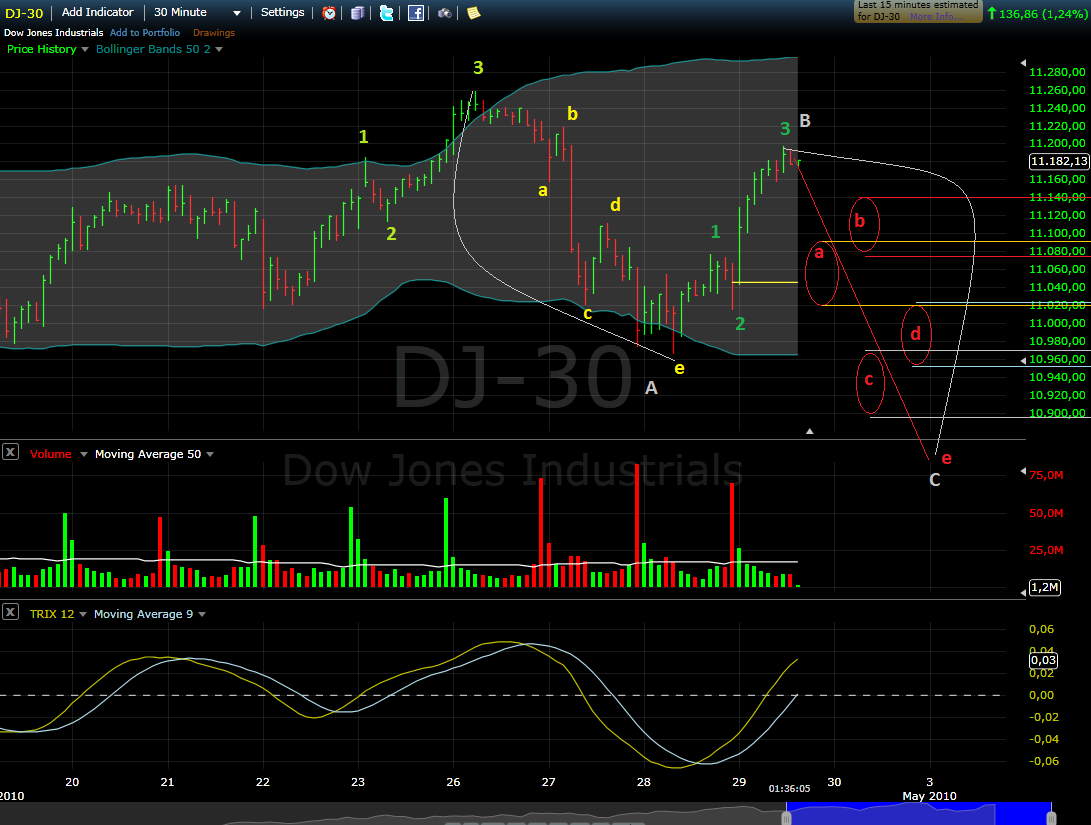Click the Bollinger Bands 50 2 label
The height and width of the screenshot is (825, 1091).
tap(153, 49)
